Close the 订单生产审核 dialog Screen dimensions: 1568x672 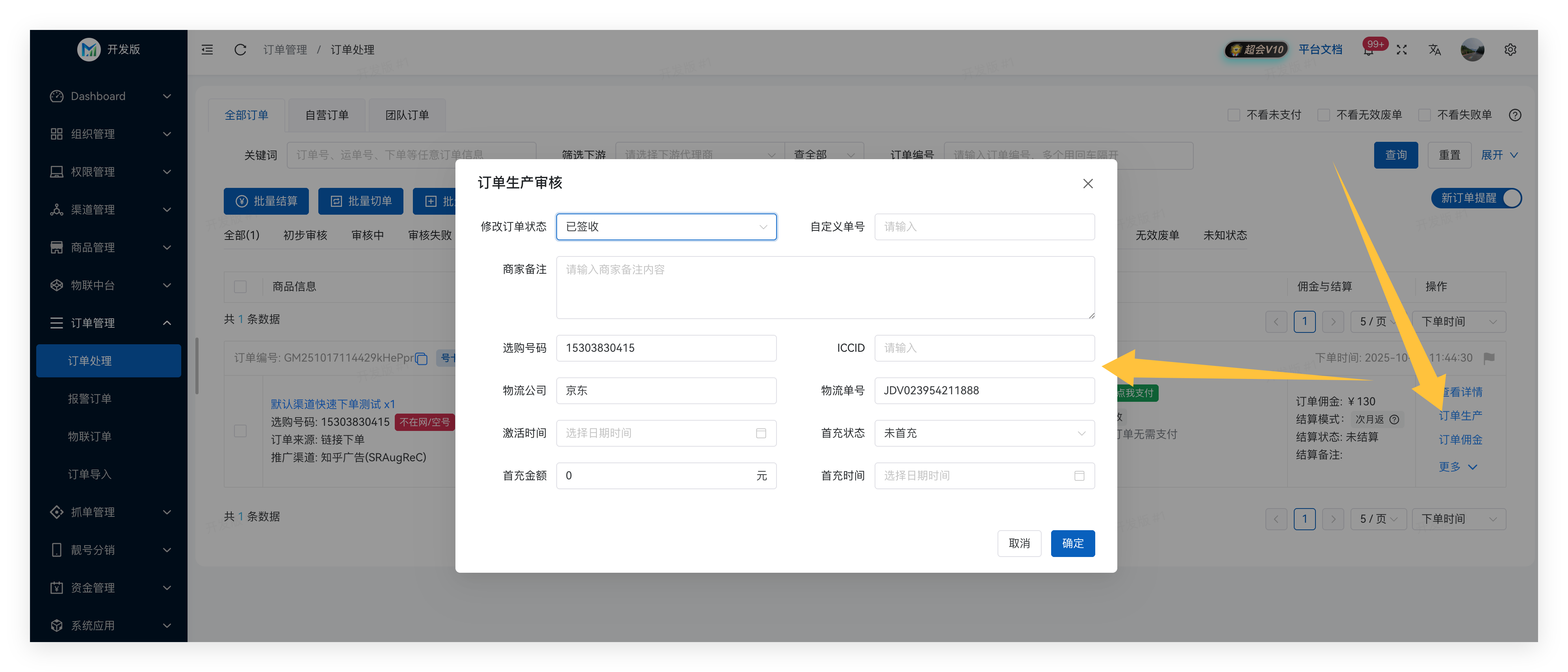pyautogui.click(x=1088, y=183)
